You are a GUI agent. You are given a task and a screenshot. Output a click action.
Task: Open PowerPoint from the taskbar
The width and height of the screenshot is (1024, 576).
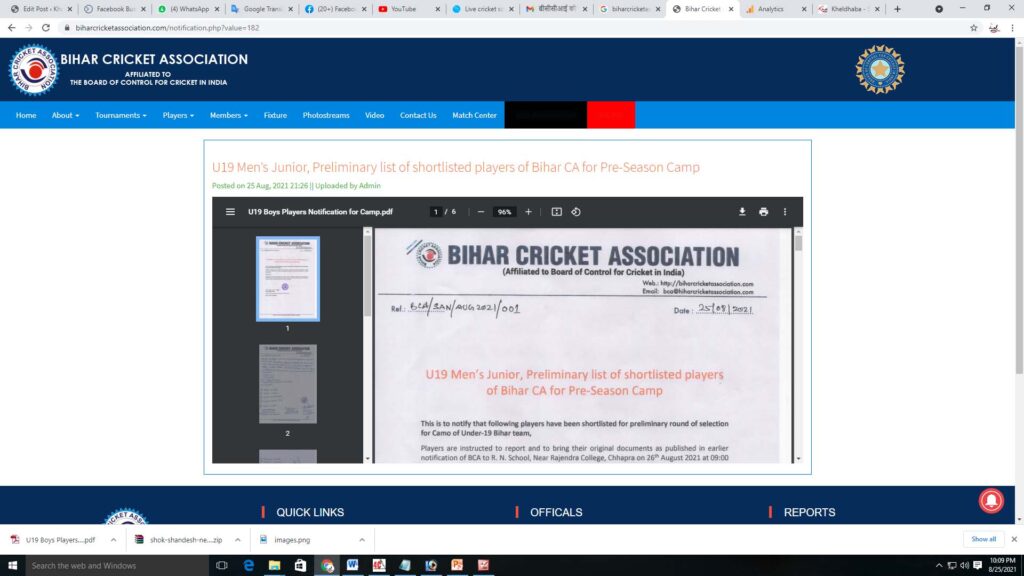tap(457, 565)
